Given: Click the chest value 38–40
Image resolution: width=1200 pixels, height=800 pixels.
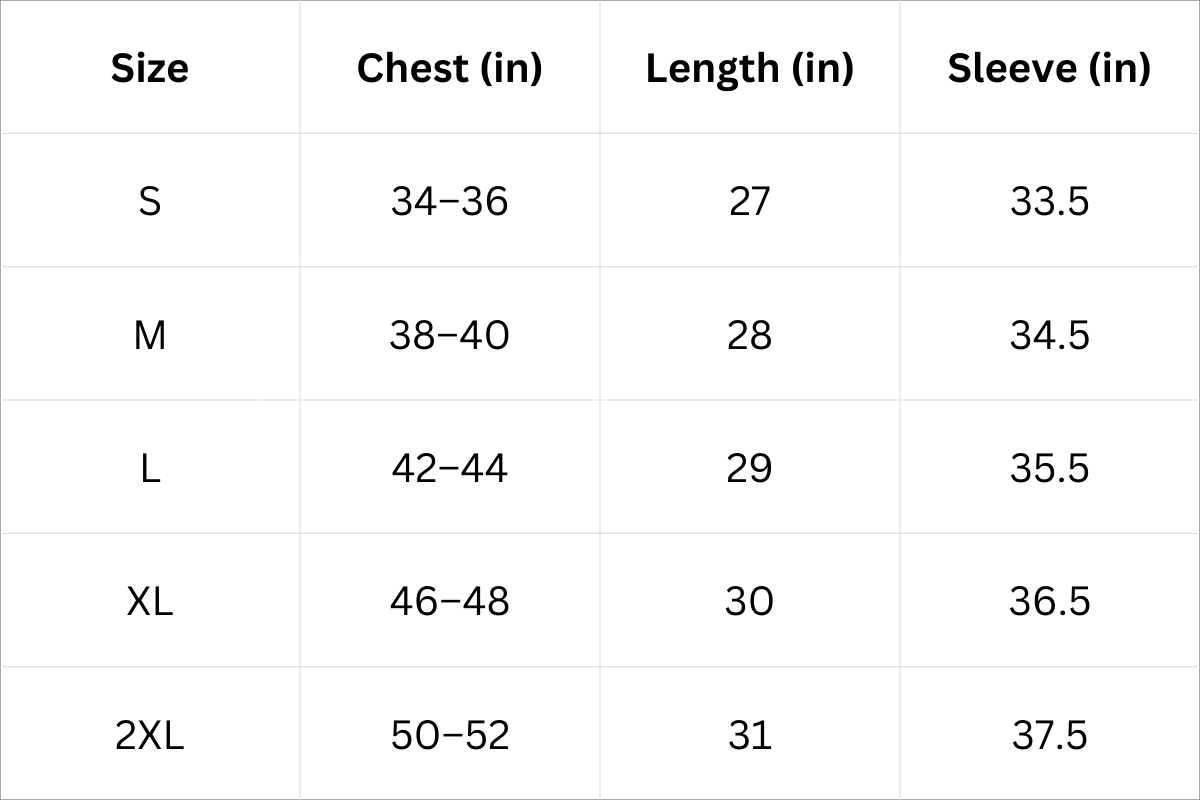Looking at the screenshot, I should coord(449,335).
